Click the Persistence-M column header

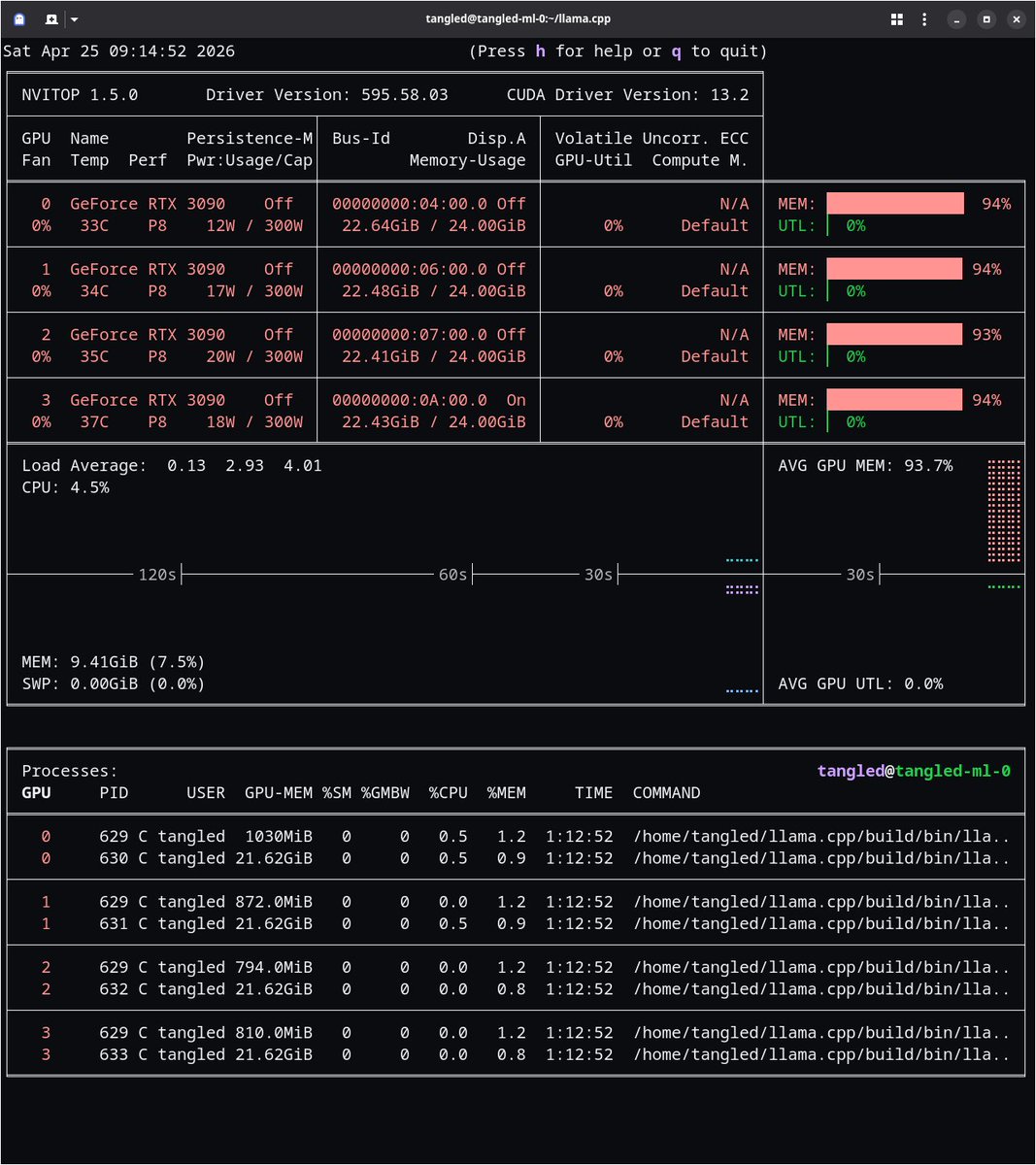coord(250,139)
